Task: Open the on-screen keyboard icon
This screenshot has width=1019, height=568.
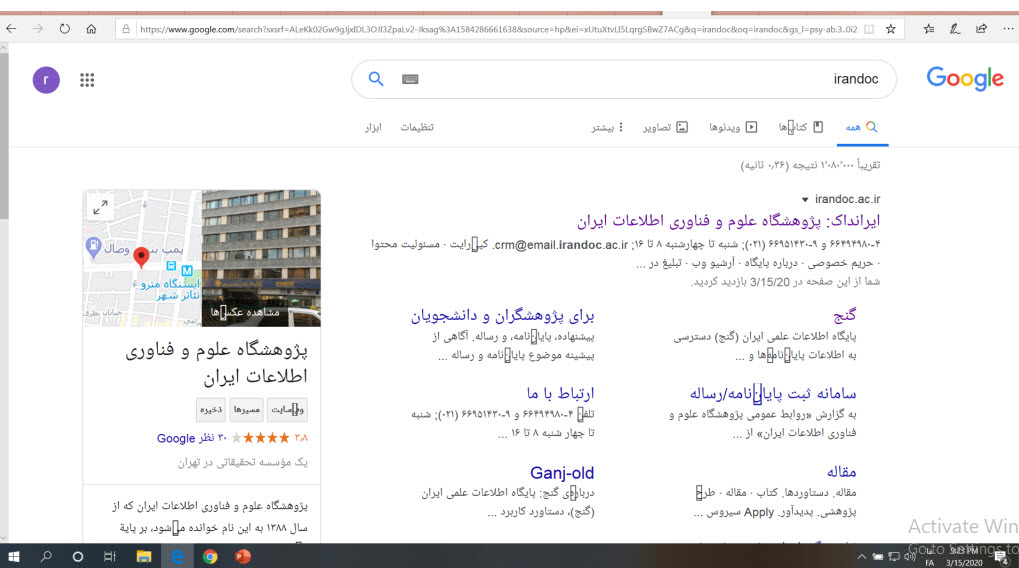Action: pos(410,79)
